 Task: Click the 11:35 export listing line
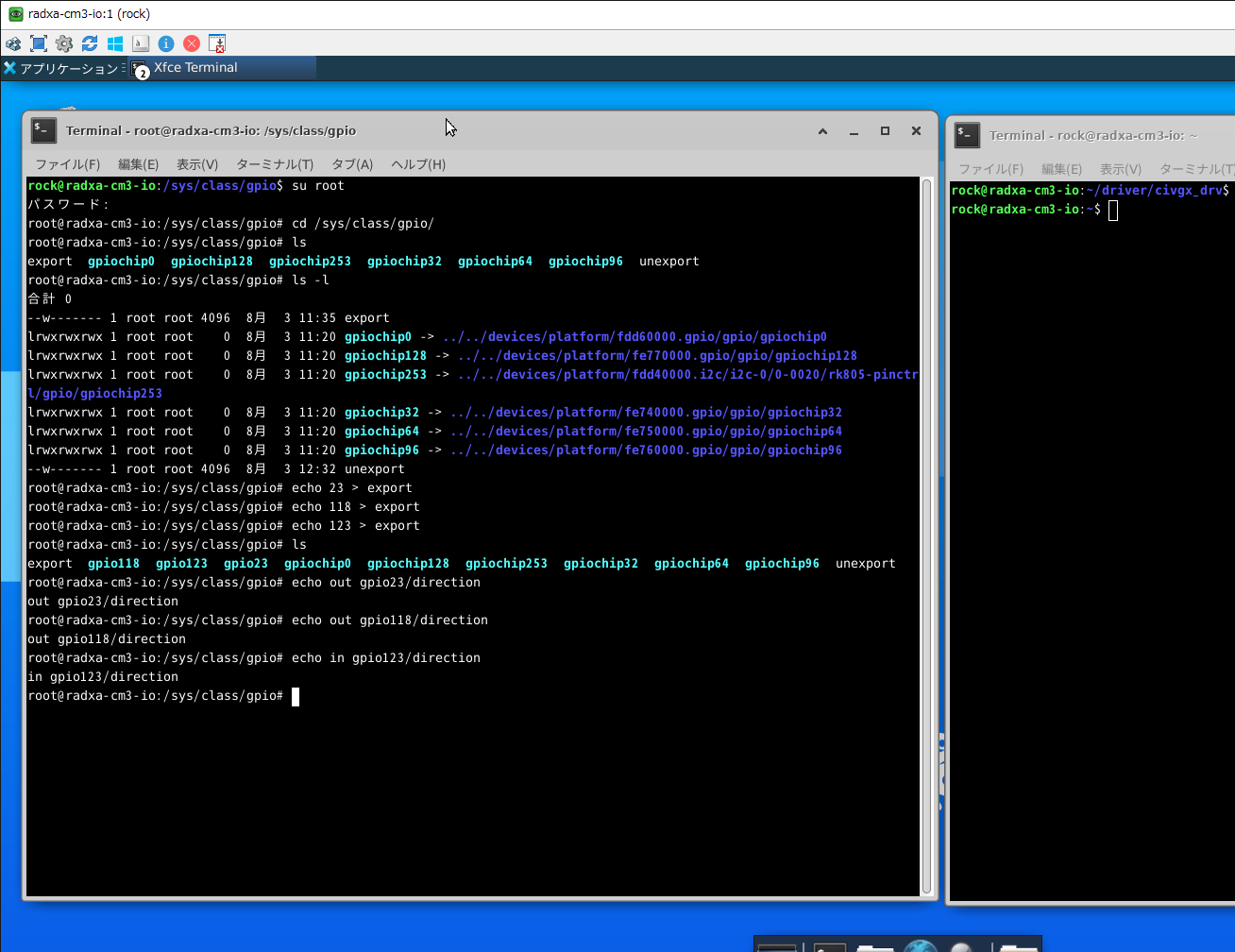209,318
